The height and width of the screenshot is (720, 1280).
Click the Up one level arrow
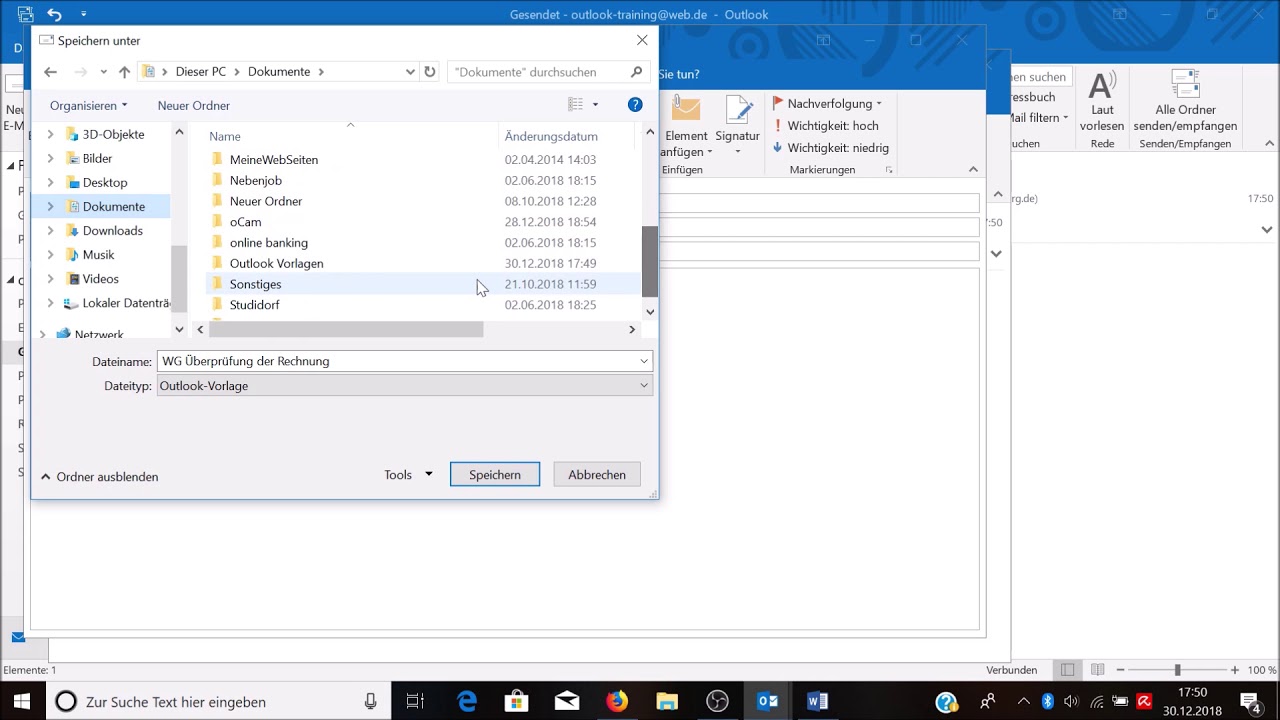pos(124,72)
